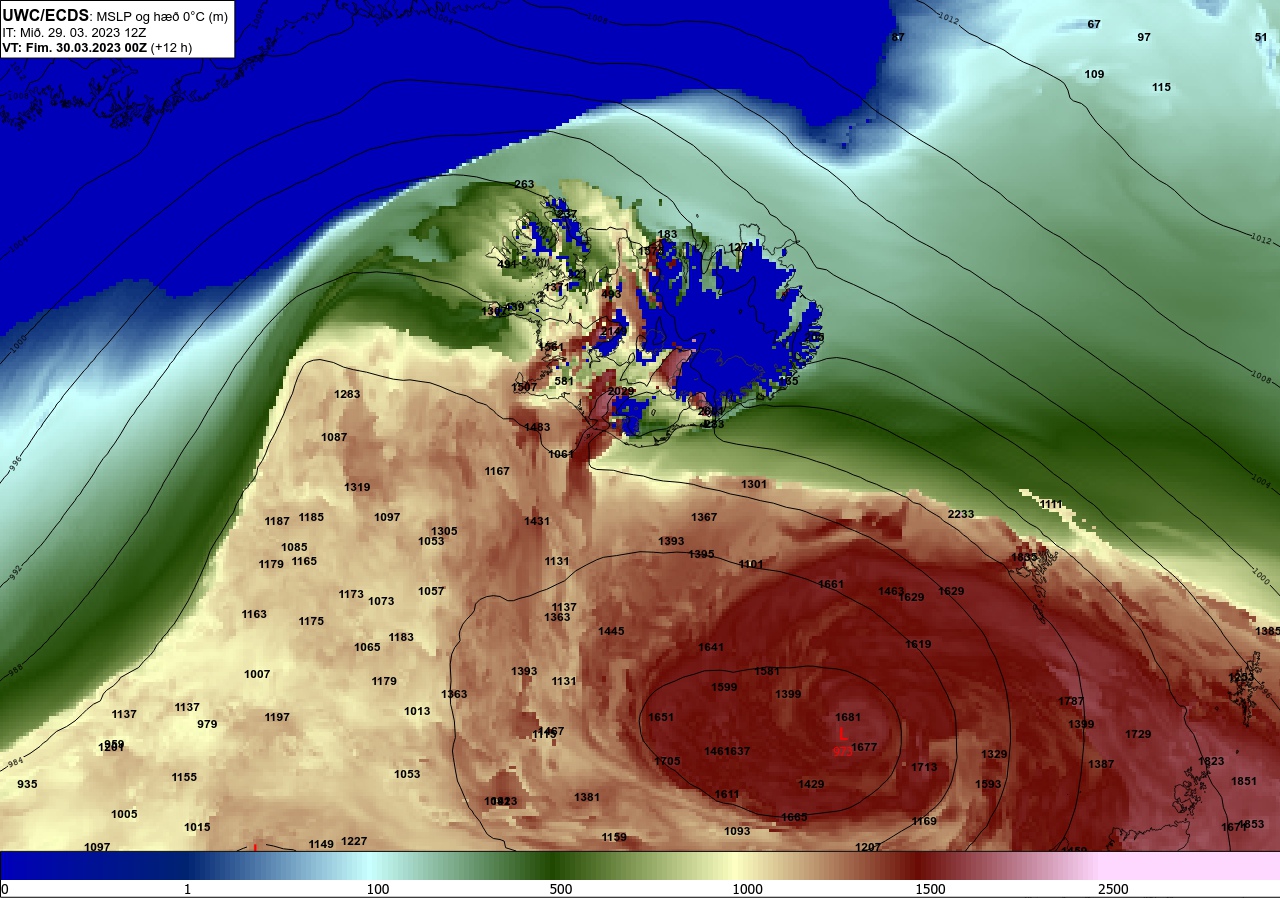
Task: Click the UWC/ECDS map title
Action: [x=46, y=16]
